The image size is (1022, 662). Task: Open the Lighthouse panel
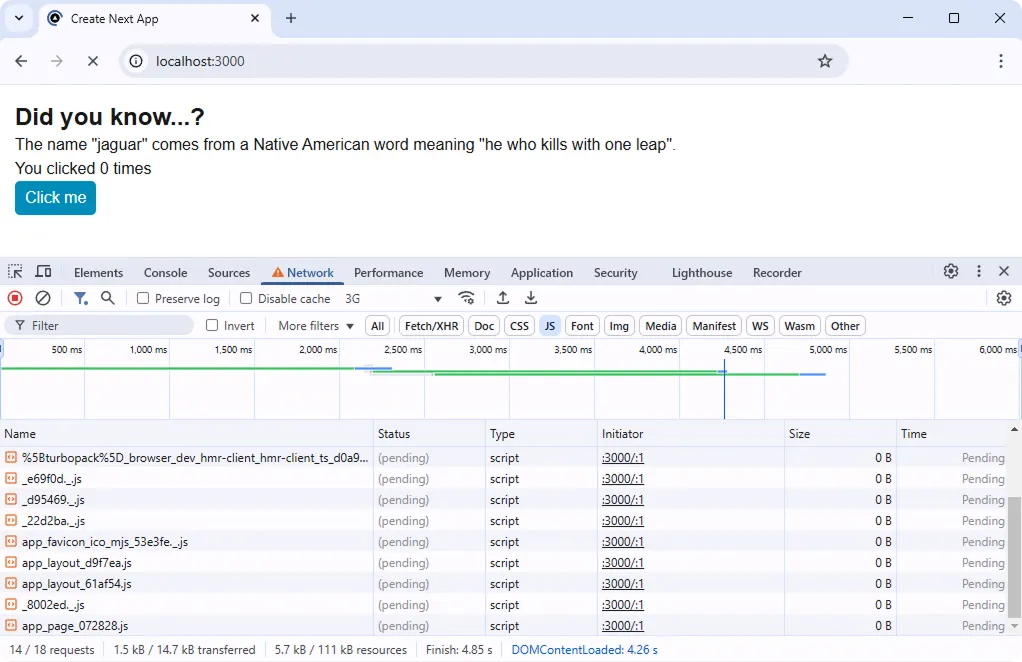pyautogui.click(x=701, y=272)
